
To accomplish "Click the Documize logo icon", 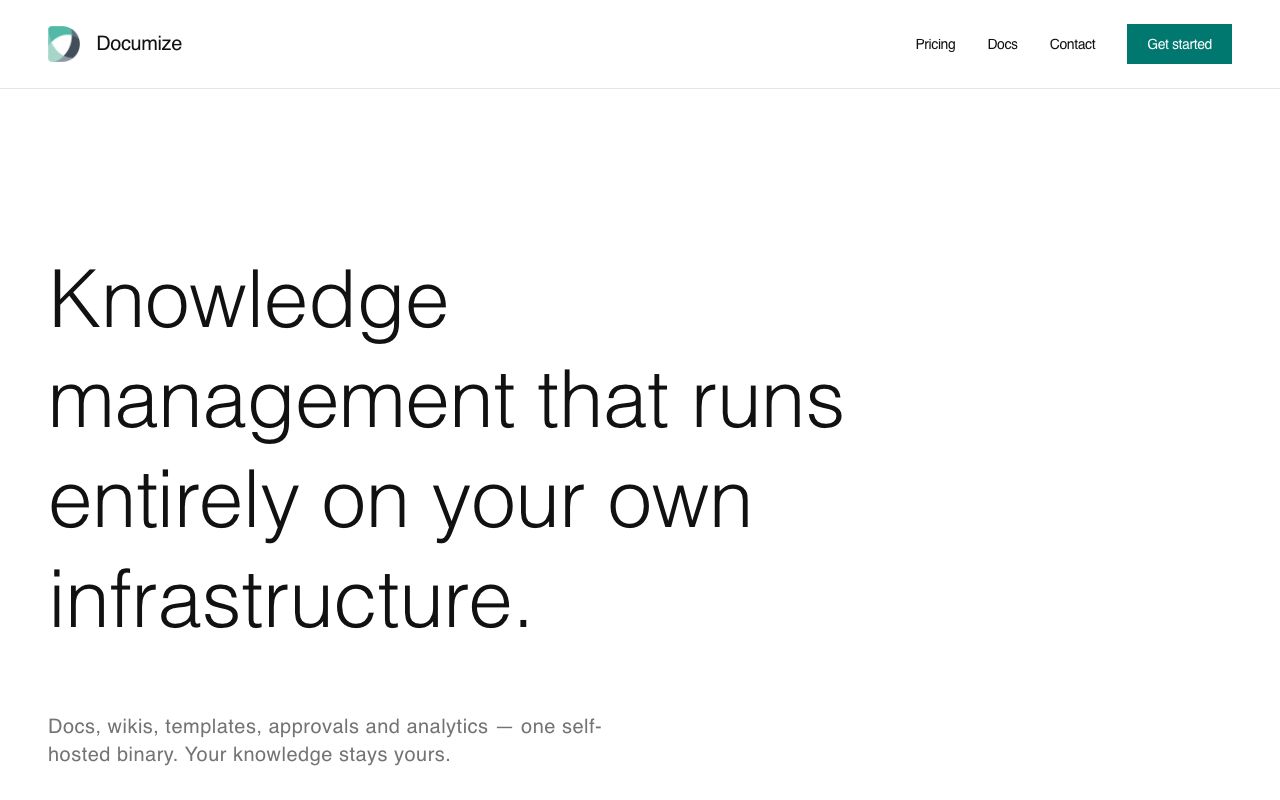I will 64,44.
